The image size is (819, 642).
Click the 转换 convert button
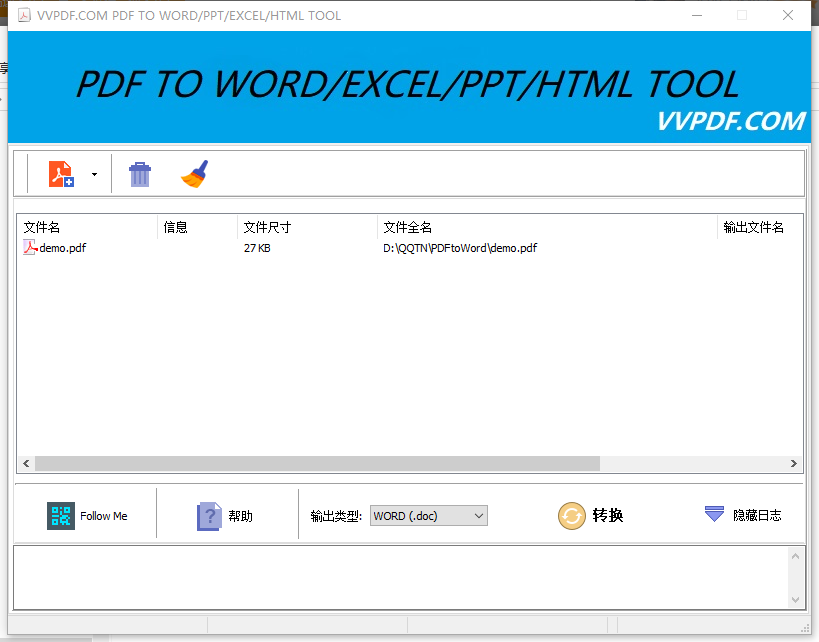[x=607, y=516]
